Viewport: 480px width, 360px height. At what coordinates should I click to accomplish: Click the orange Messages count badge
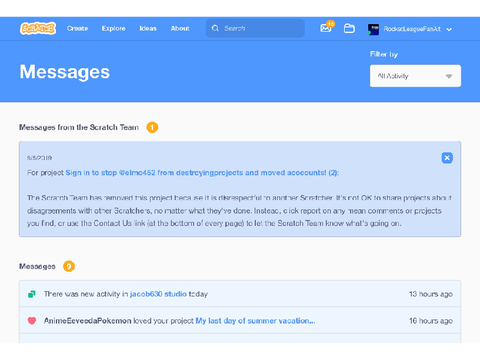click(x=69, y=266)
